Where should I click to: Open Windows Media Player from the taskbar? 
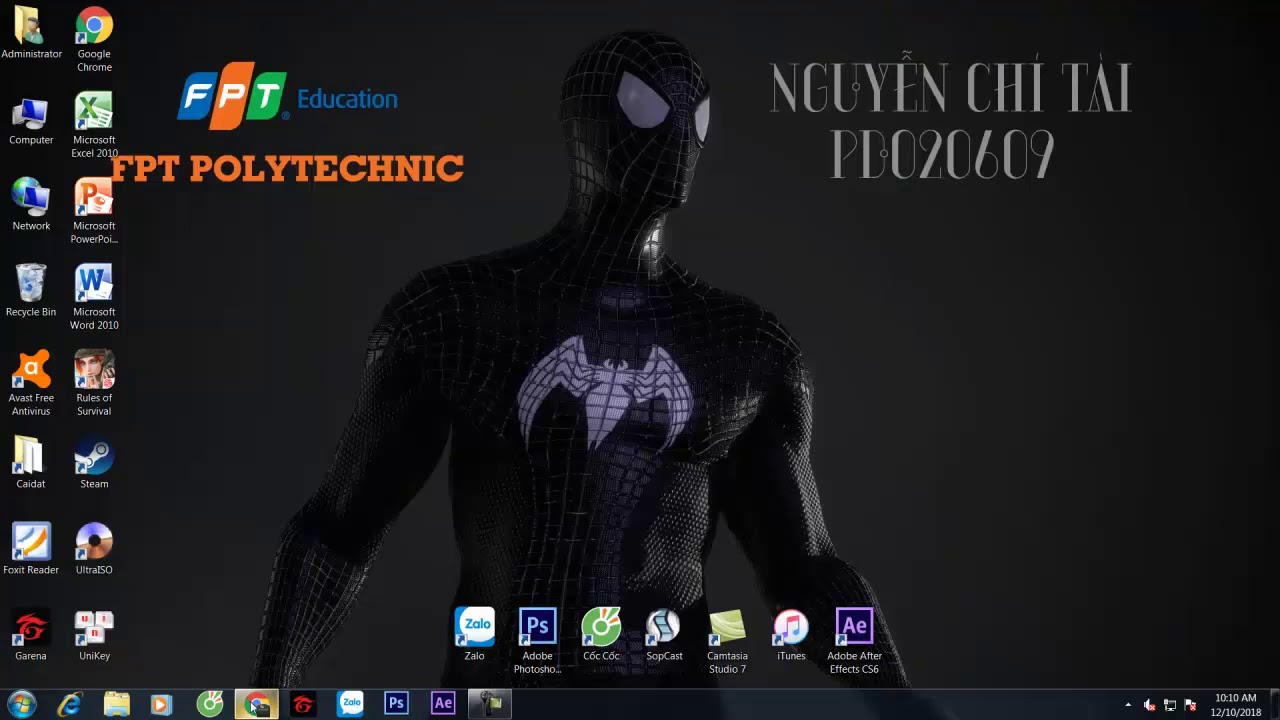(x=161, y=704)
